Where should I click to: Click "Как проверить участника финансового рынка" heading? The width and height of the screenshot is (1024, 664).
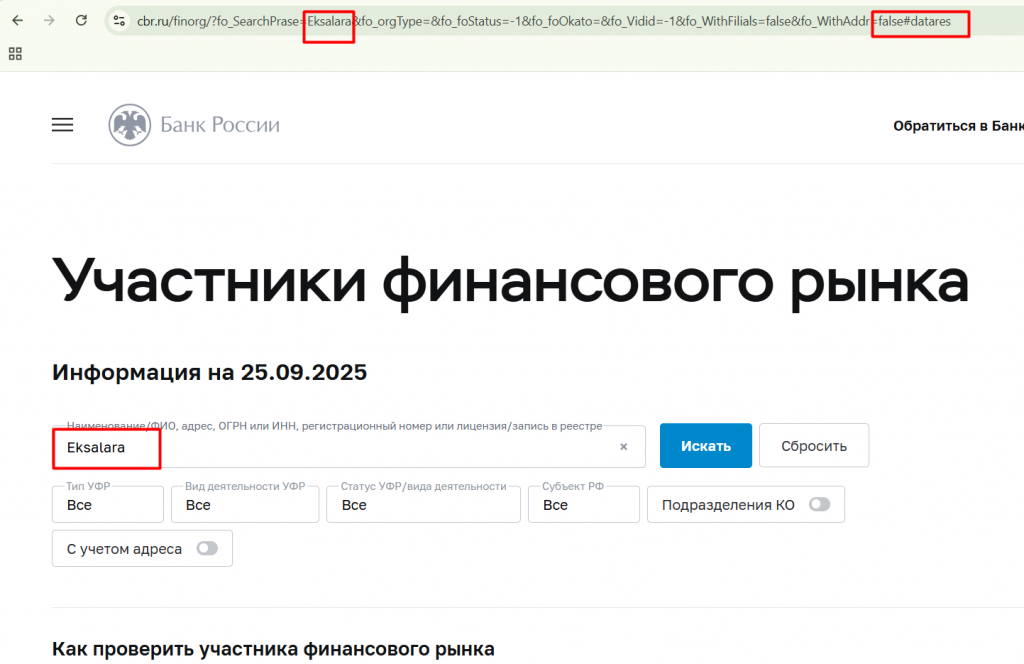[273, 649]
